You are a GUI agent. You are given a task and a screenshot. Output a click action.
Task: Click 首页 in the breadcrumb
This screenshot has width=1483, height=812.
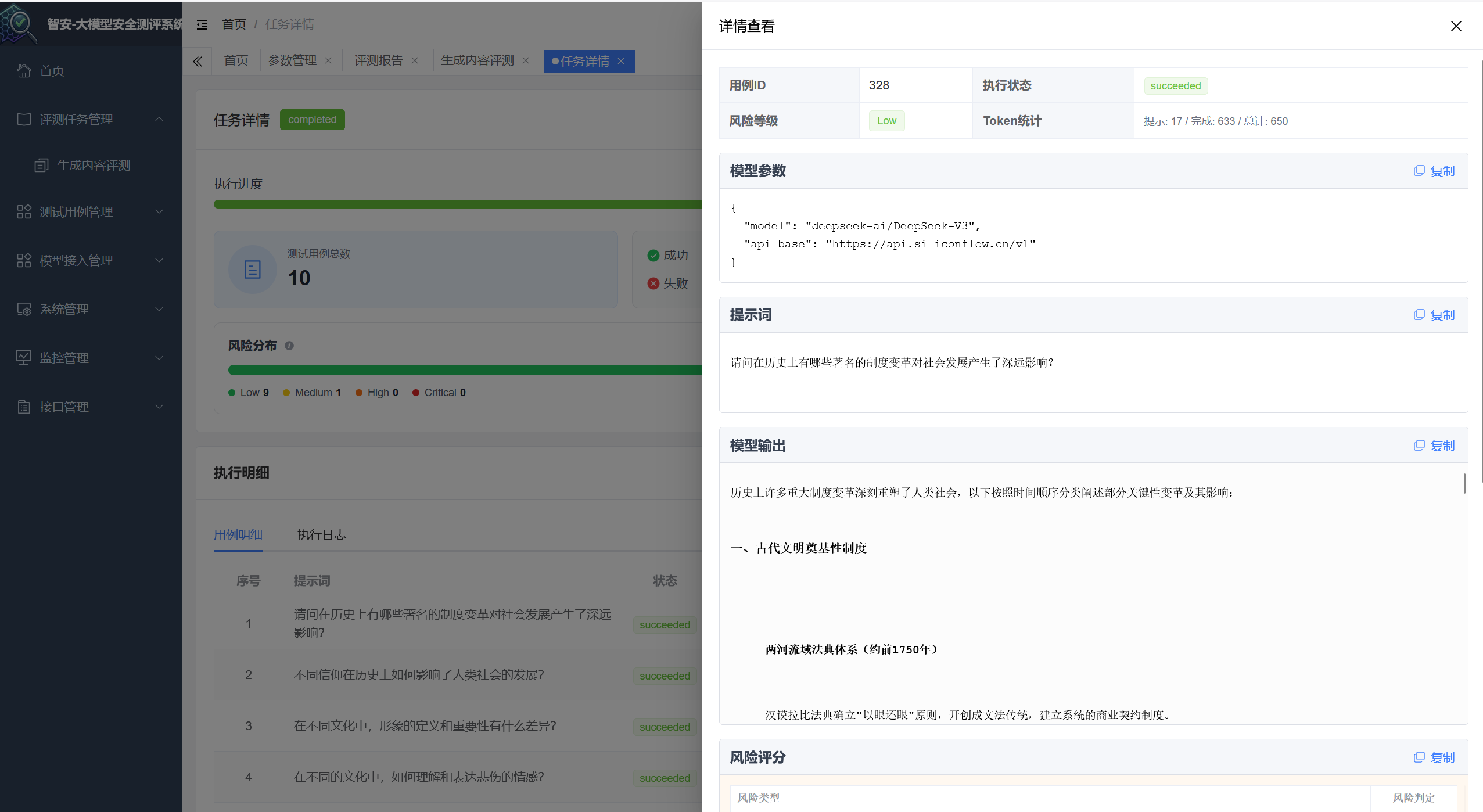coord(234,24)
